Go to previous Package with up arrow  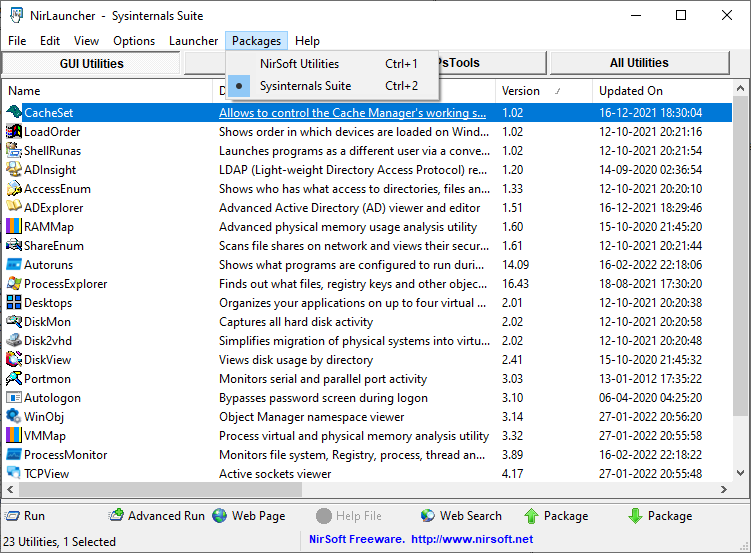coord(556,516)
